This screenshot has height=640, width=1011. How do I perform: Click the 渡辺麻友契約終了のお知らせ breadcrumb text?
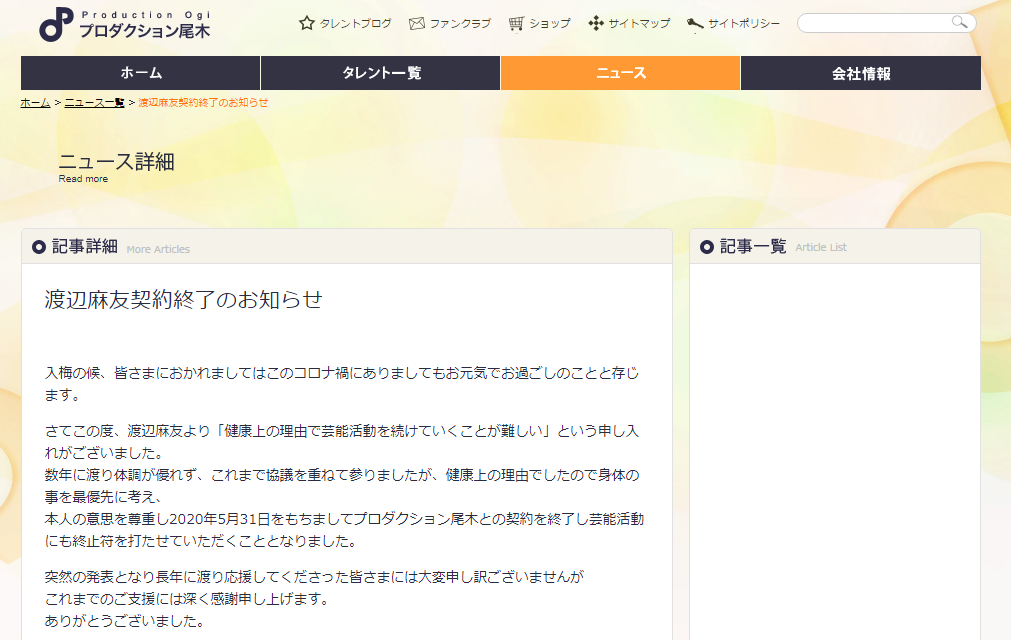coord(203,102)
